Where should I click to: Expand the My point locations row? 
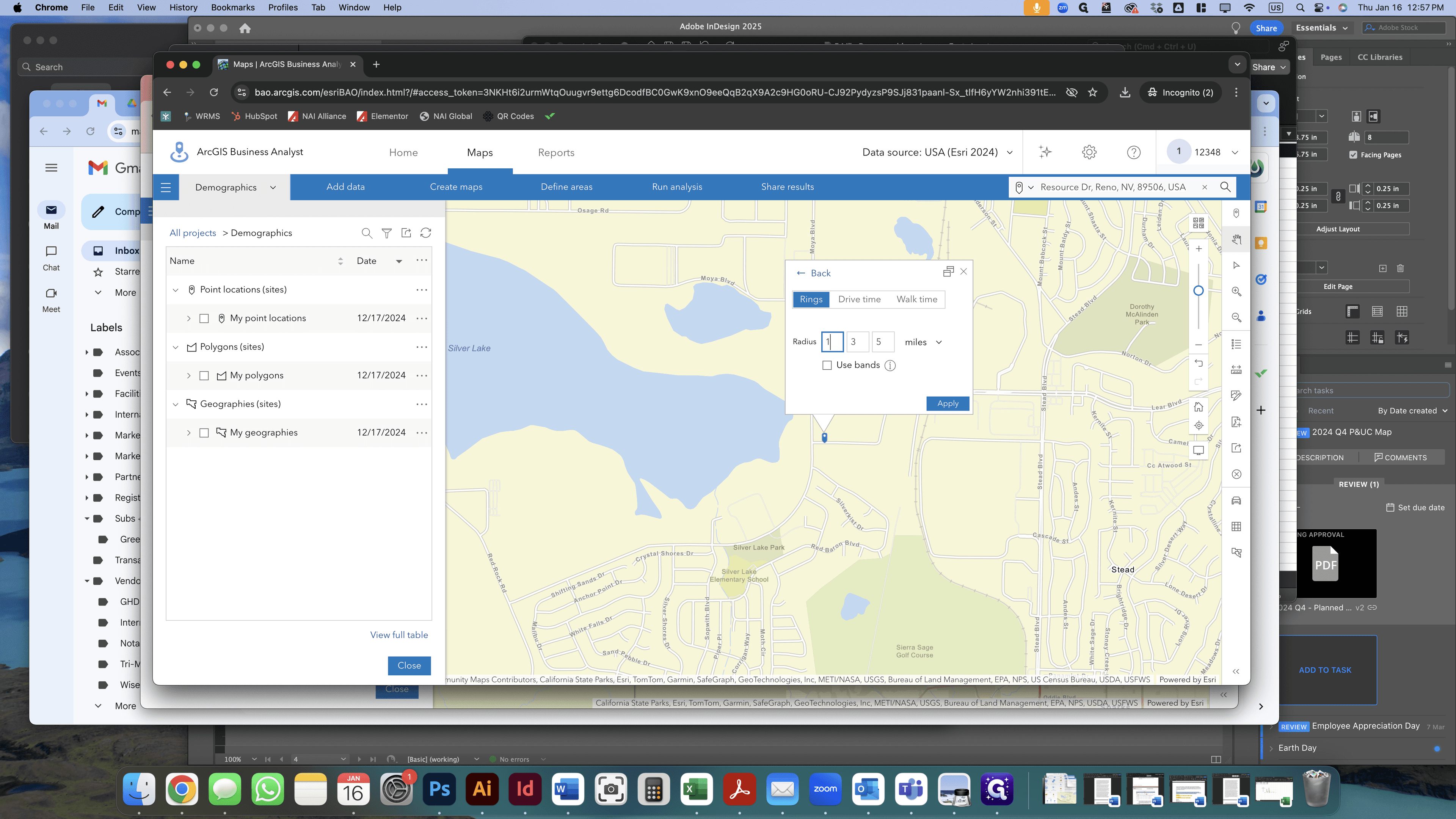[189, 318]
